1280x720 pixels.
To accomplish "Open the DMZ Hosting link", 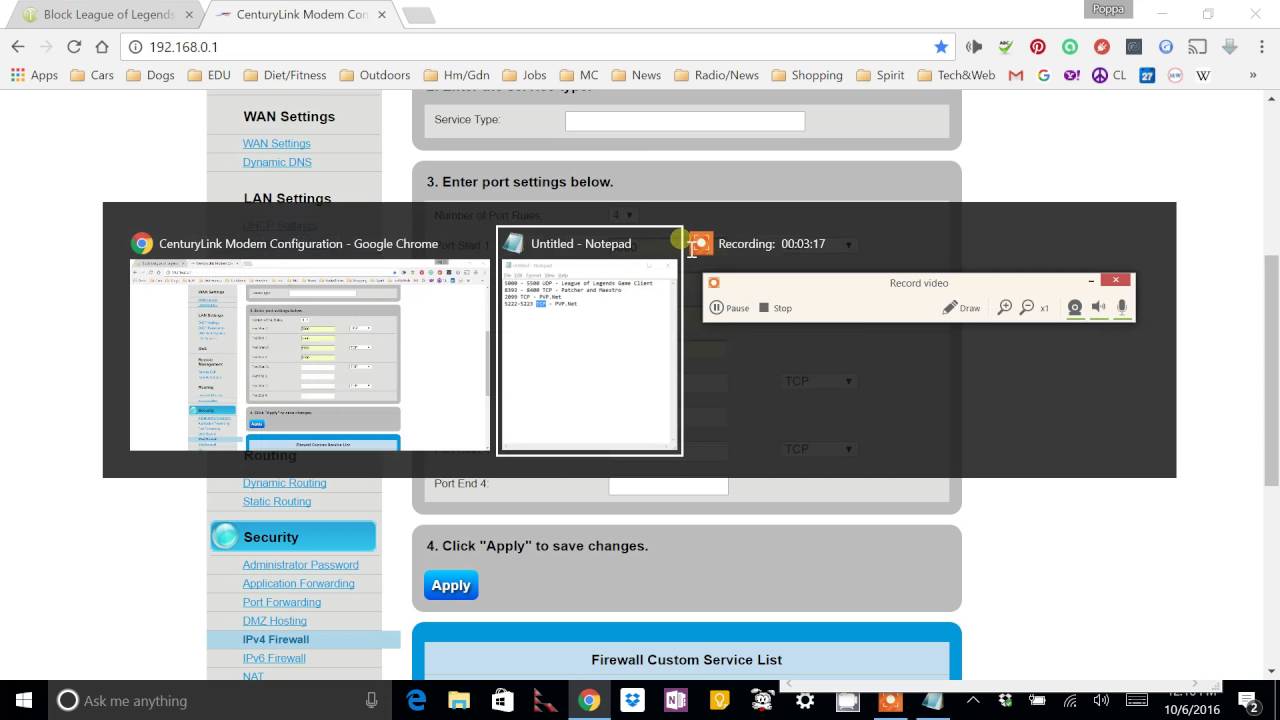I will 274,621.
